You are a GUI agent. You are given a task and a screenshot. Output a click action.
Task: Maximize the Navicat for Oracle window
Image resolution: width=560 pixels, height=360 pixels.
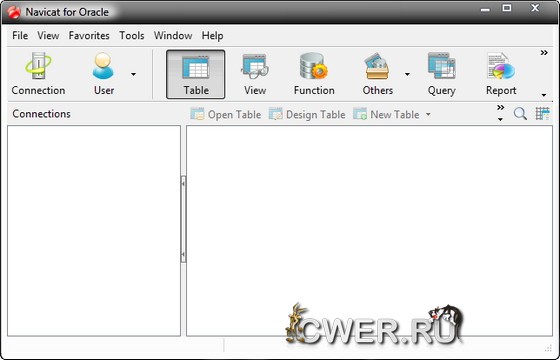point(507,8)
